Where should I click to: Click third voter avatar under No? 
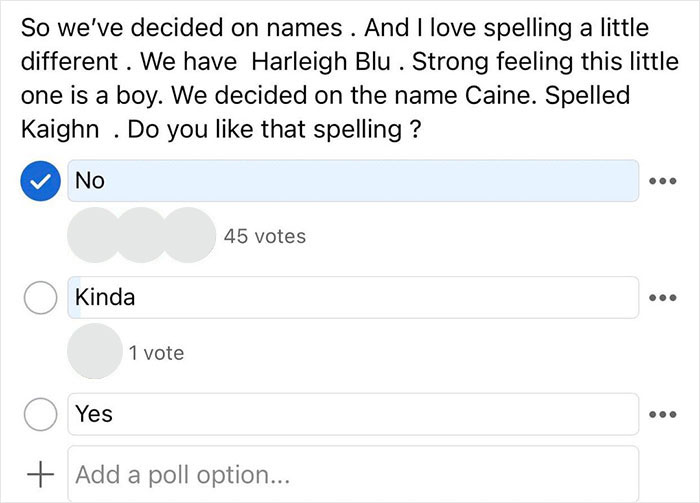186,237
